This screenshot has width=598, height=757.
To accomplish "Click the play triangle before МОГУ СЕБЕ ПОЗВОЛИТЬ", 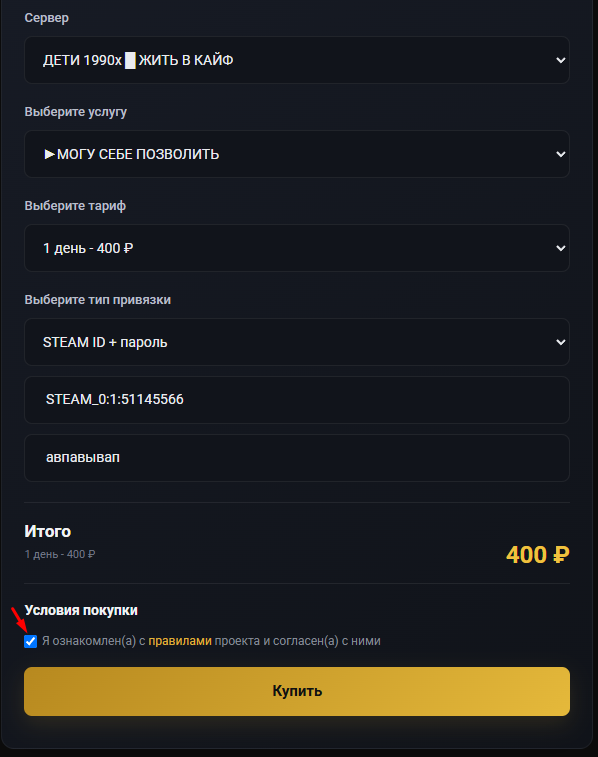I will [49, 154].
